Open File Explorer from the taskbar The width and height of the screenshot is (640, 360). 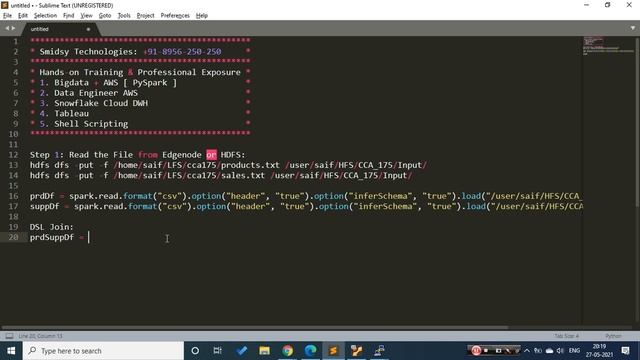[x=264, y=351]
